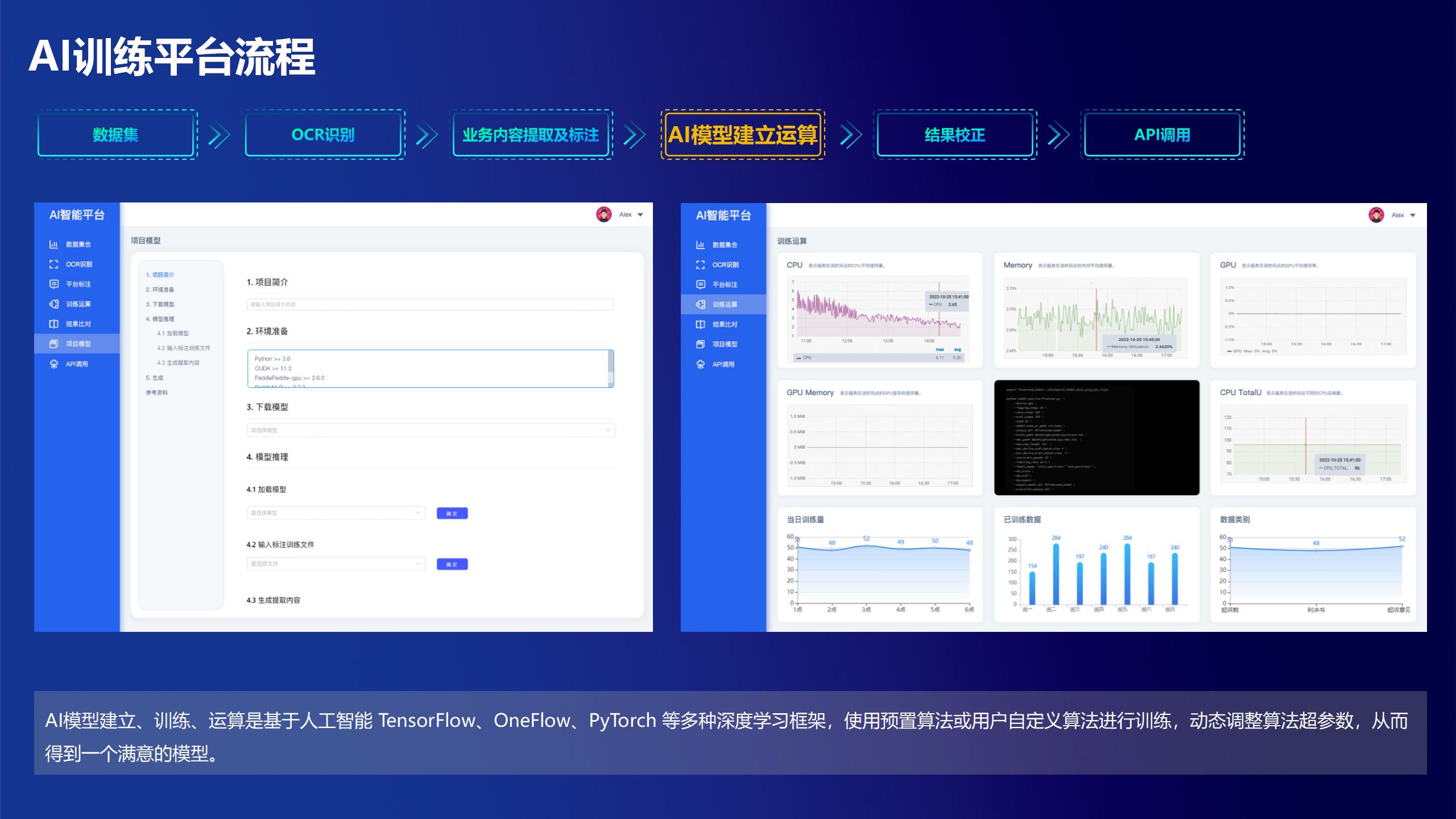Expand the 下载模型 model select dropdown
Viewport: 1456px width, 819px height.
pyautogui.click(x=431, y=430)
